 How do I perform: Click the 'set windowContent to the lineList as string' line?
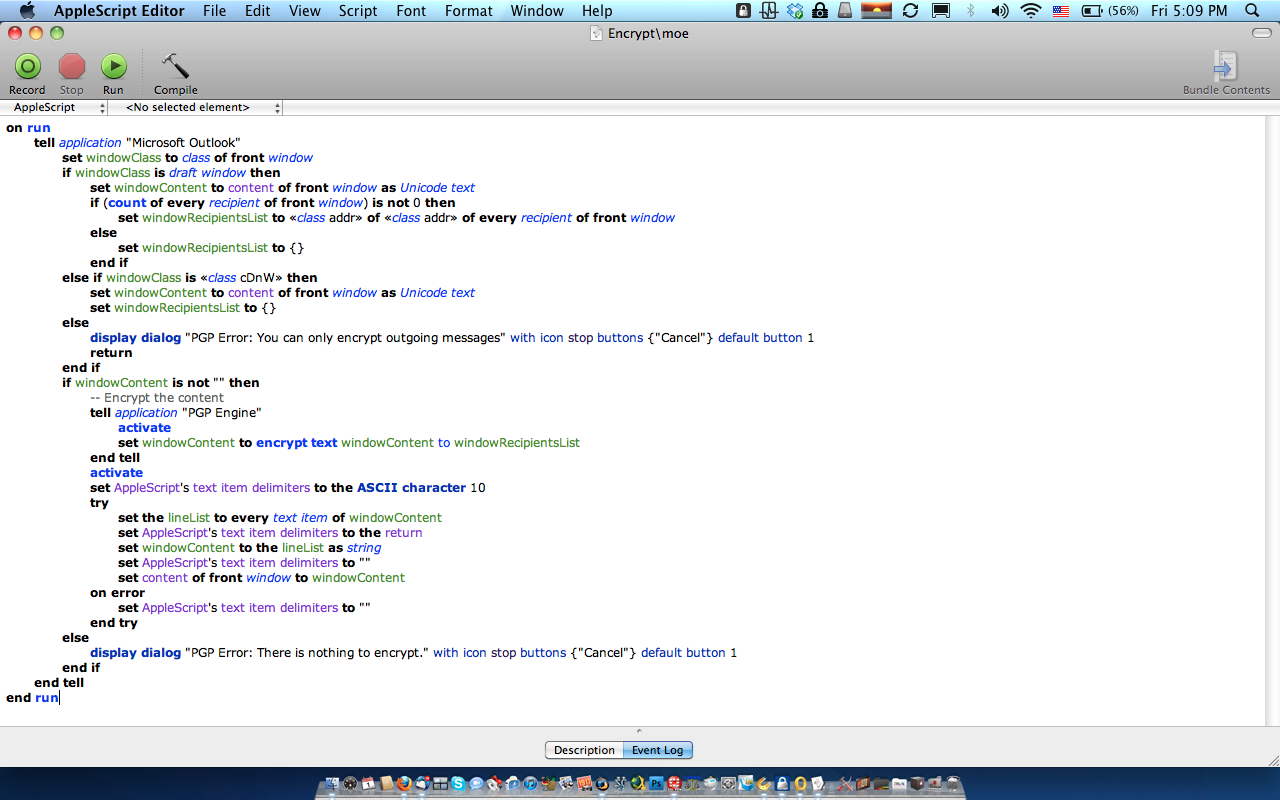point(249,548)
